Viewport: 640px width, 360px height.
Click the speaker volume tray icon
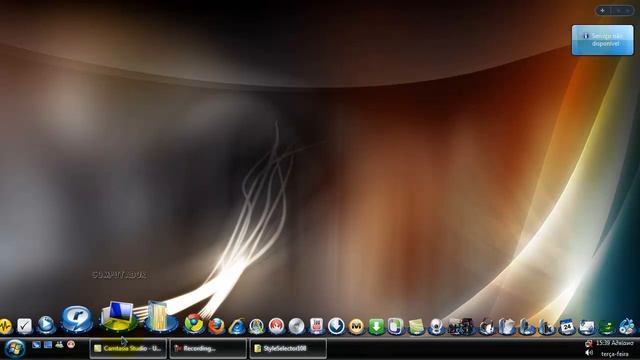(589, 353)
